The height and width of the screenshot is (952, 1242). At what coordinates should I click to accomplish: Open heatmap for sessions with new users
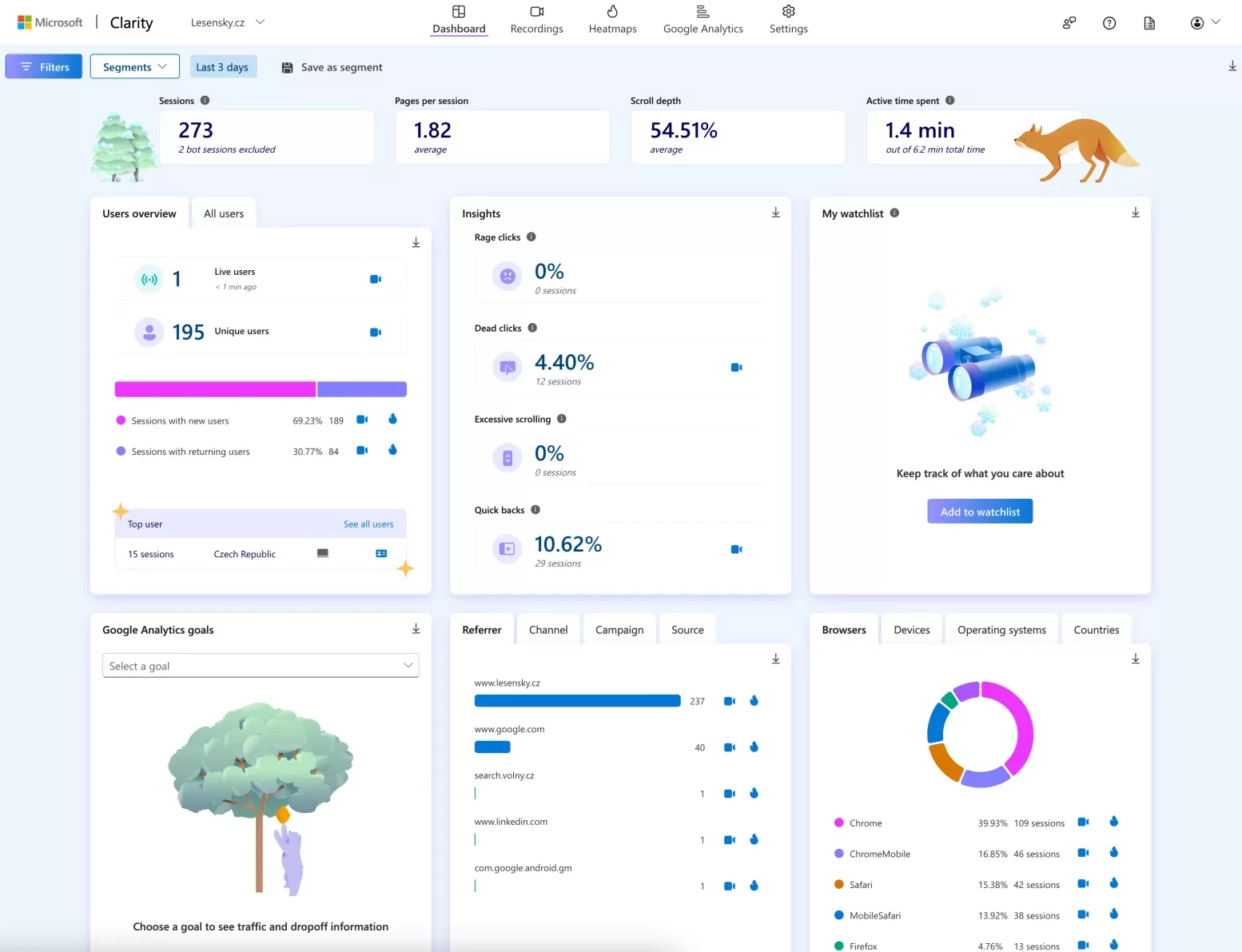tap(392, 419)
